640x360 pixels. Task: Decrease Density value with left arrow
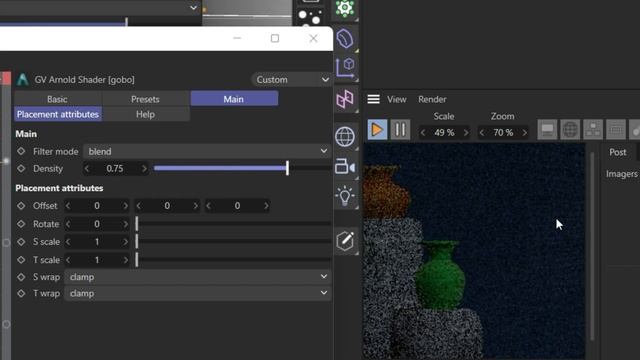[87, 169]
